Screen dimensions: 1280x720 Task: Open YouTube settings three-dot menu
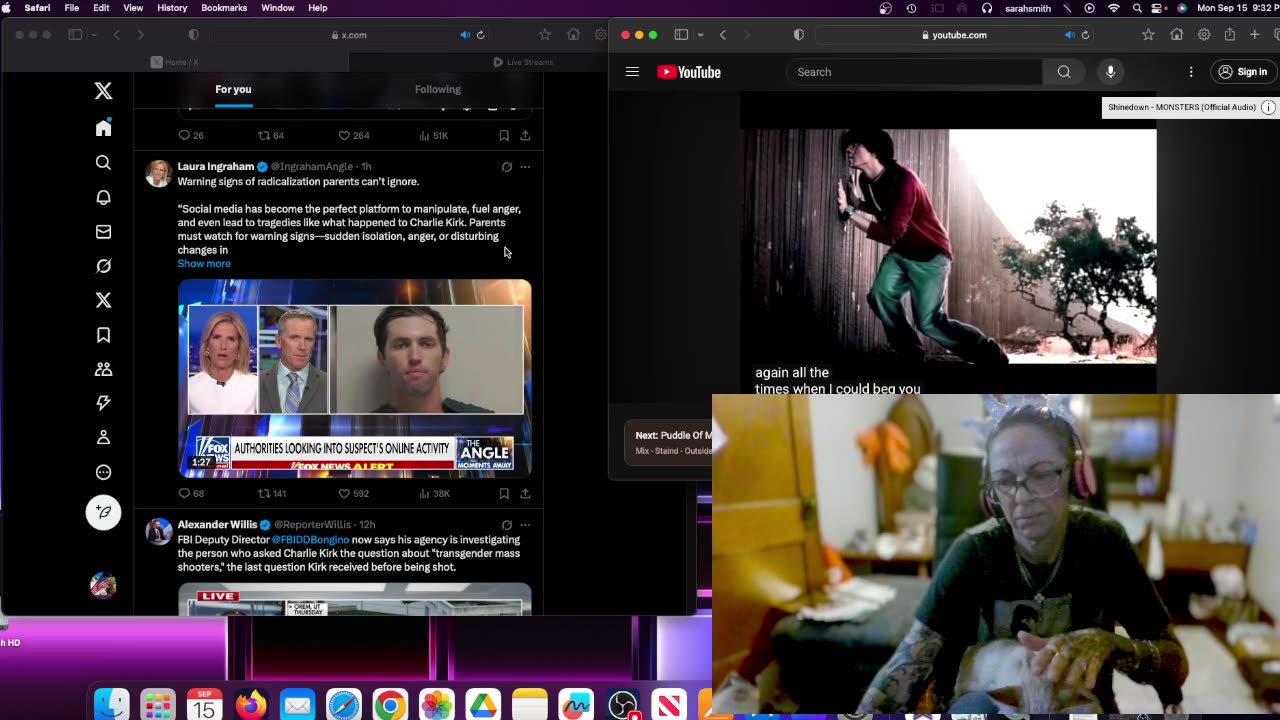(1191, 72)
